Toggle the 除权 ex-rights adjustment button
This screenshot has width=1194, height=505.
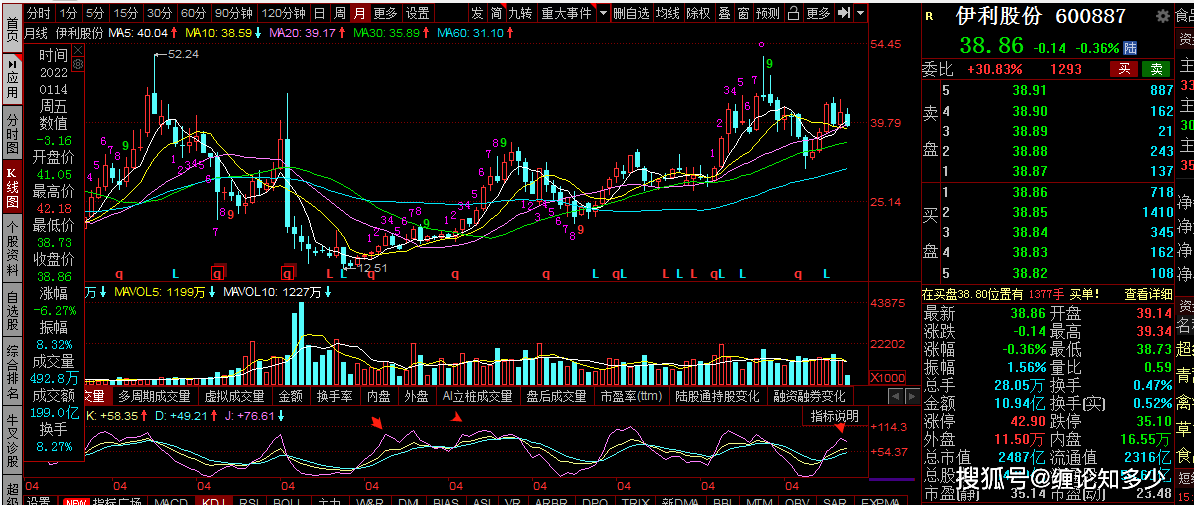(698, 13)
